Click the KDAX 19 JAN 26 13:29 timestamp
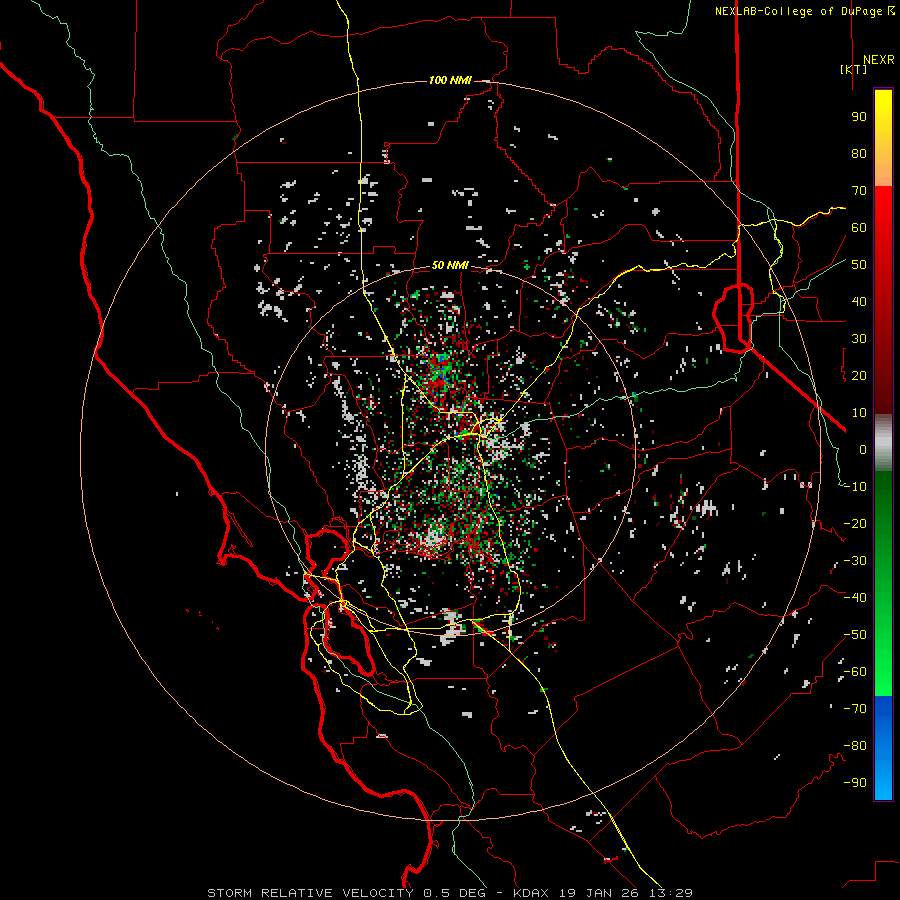The width and height of the screenshot is (900, 900). click(603, 893)
